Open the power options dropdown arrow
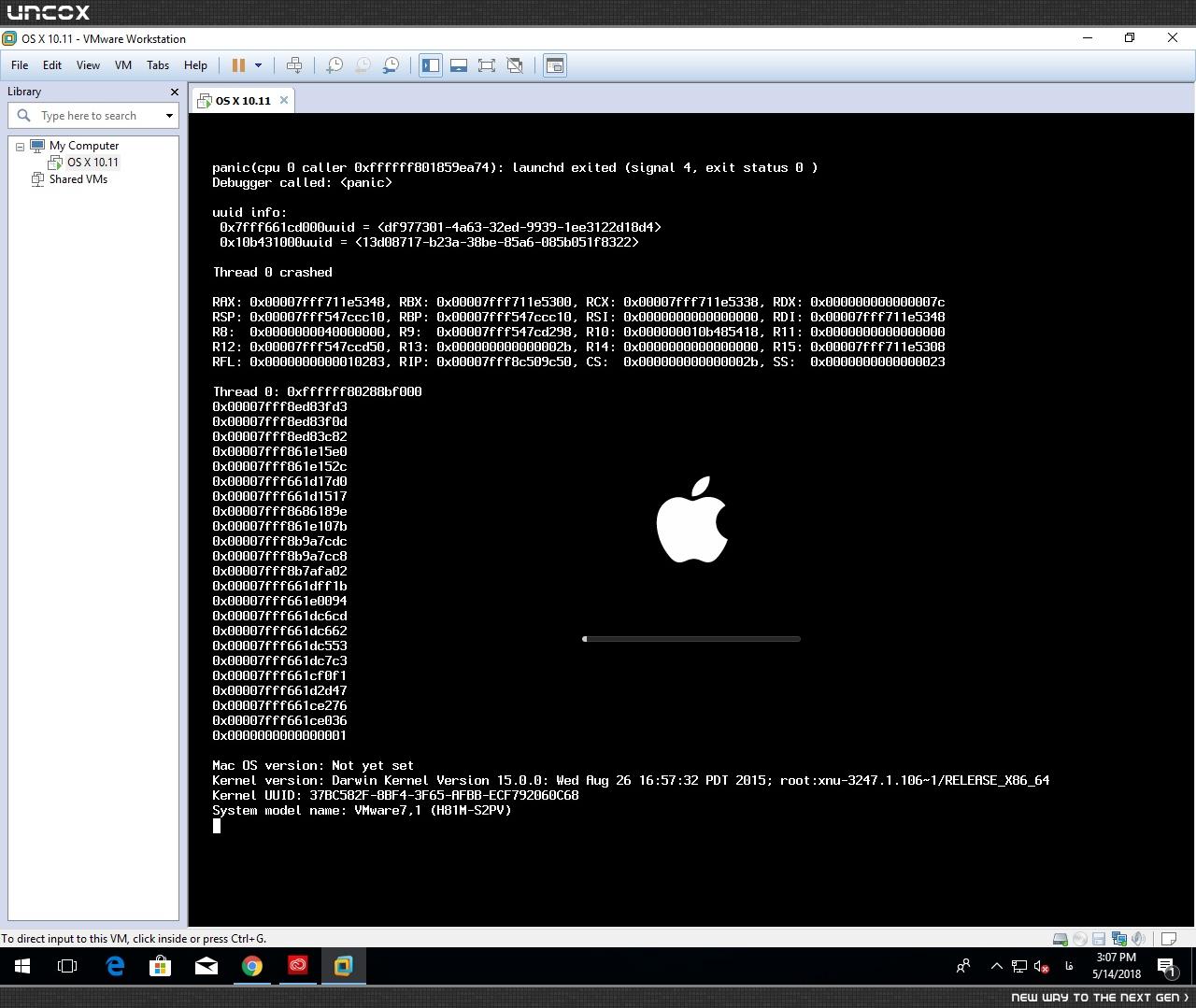Viewport: 1196px width, 1008px height. (x=258, y=65)
